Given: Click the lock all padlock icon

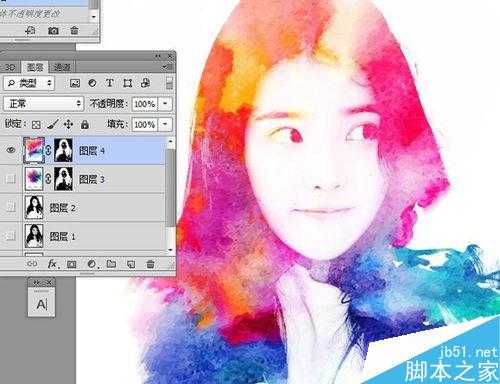Looking at the screenshot, I should (x=85, y=124).
